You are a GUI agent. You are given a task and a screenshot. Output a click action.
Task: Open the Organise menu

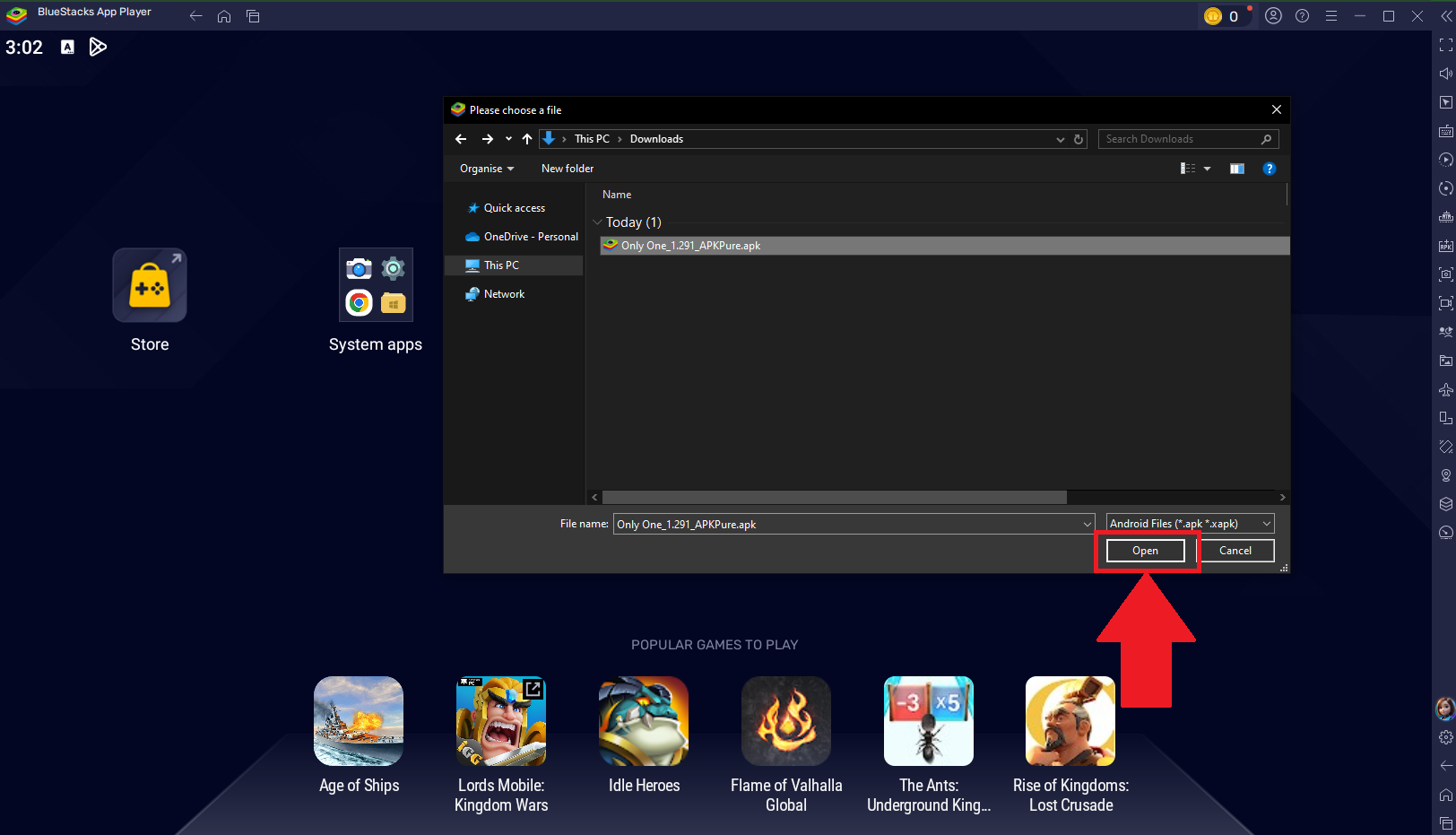[485, 168]
